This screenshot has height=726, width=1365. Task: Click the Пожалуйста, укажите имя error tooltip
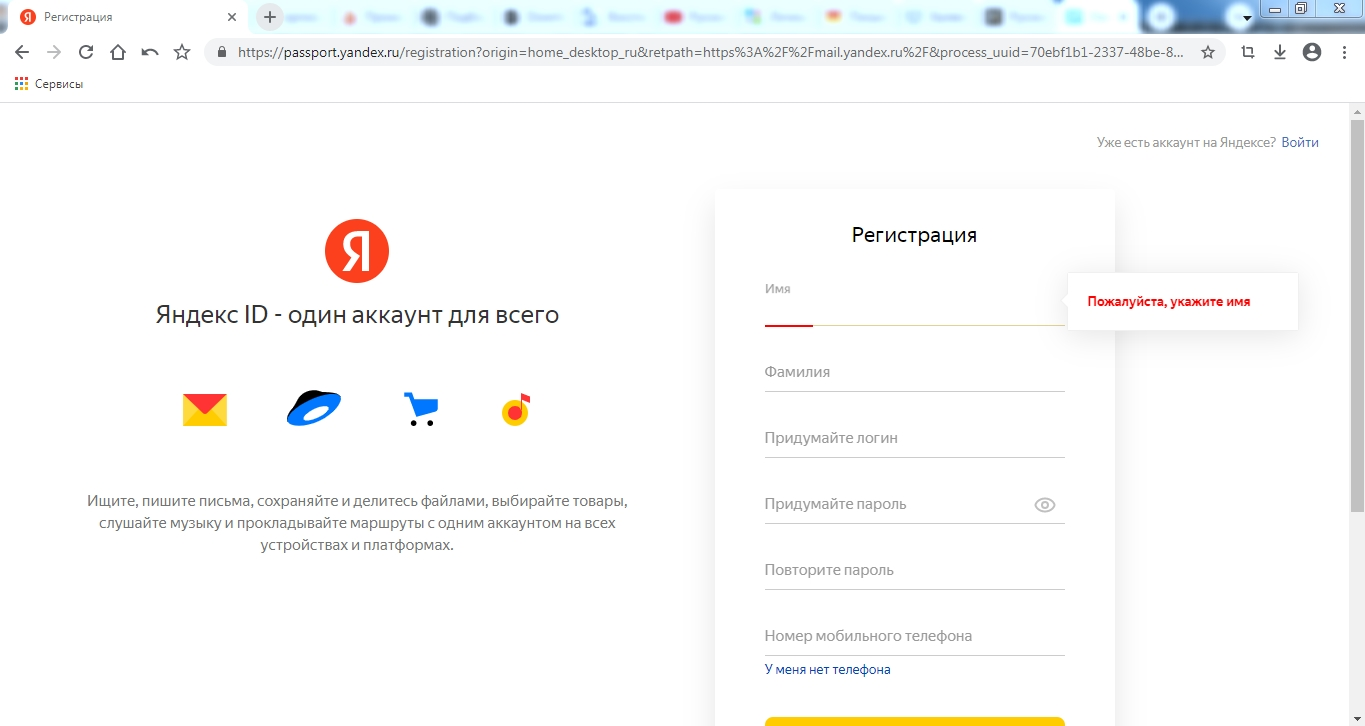[1183, 301]
